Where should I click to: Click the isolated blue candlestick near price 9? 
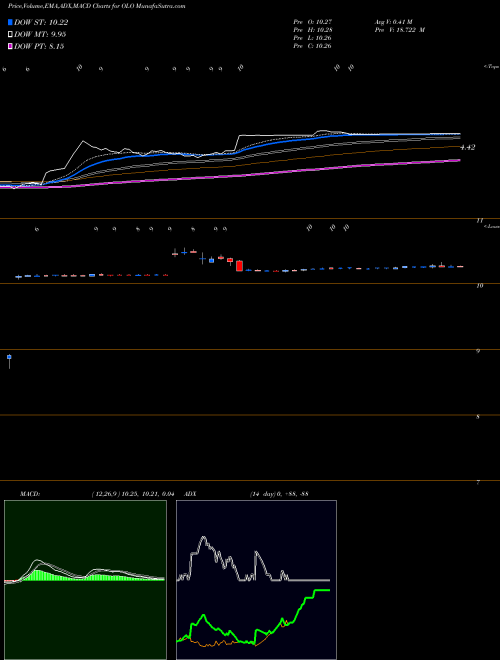pos(9,358)
